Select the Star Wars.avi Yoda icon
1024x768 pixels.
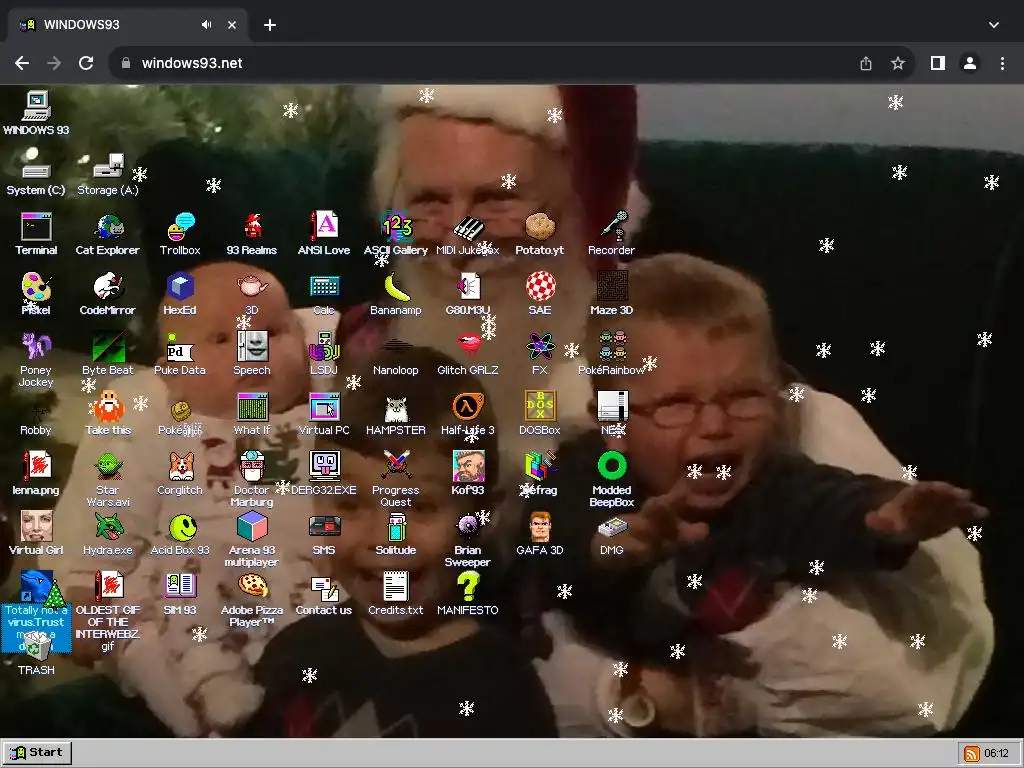pos(108,480)
